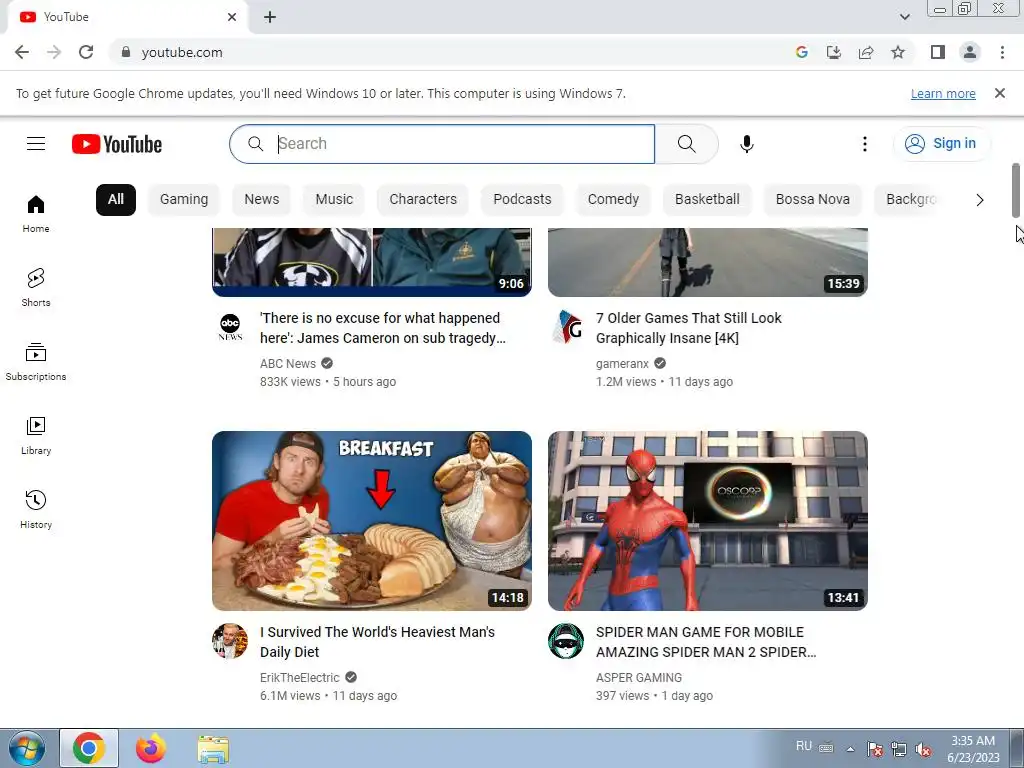
Task: Reload the YouTube page
Action: pyautogui.click(x=86, y=52)
